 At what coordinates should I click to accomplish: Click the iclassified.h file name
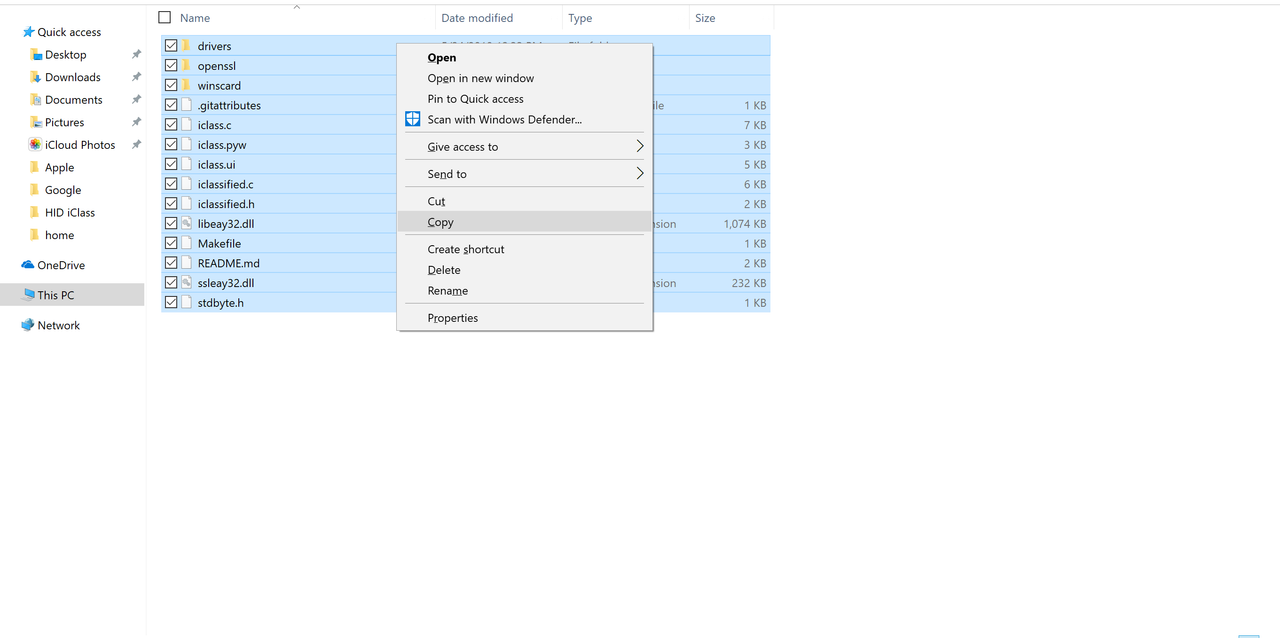226,204
